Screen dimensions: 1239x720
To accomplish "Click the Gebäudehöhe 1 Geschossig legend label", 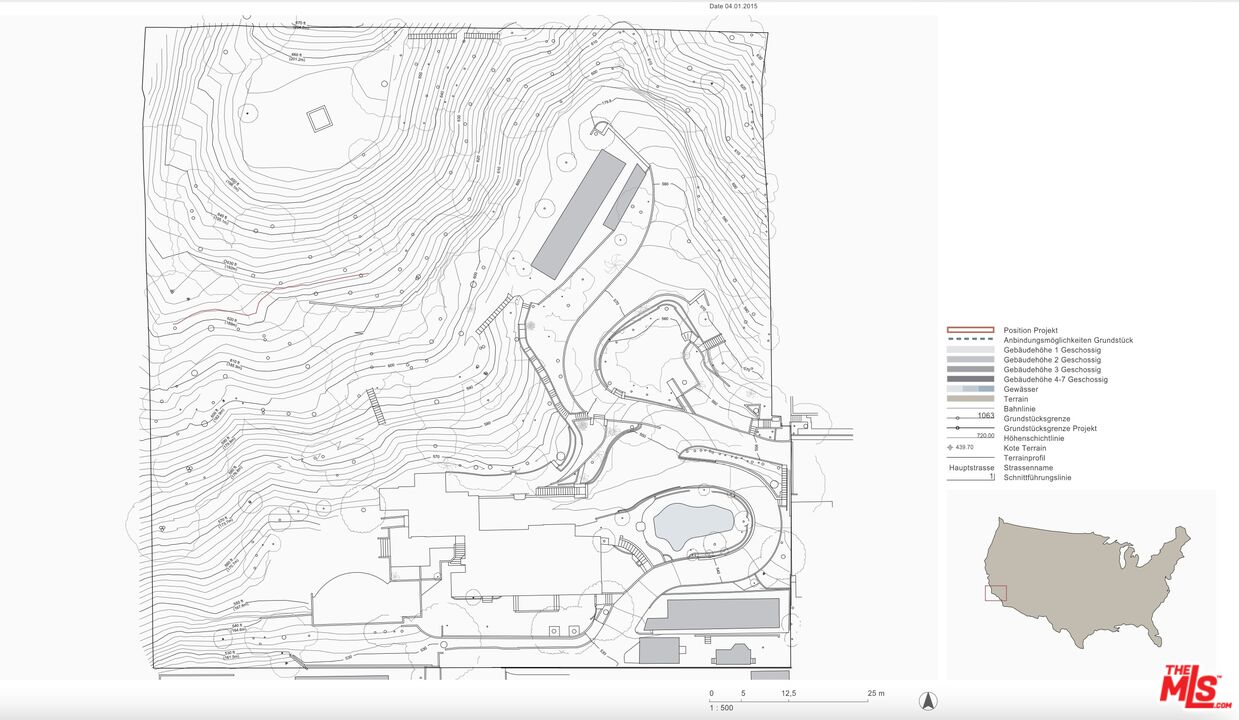I will (x=1052, y=350).
